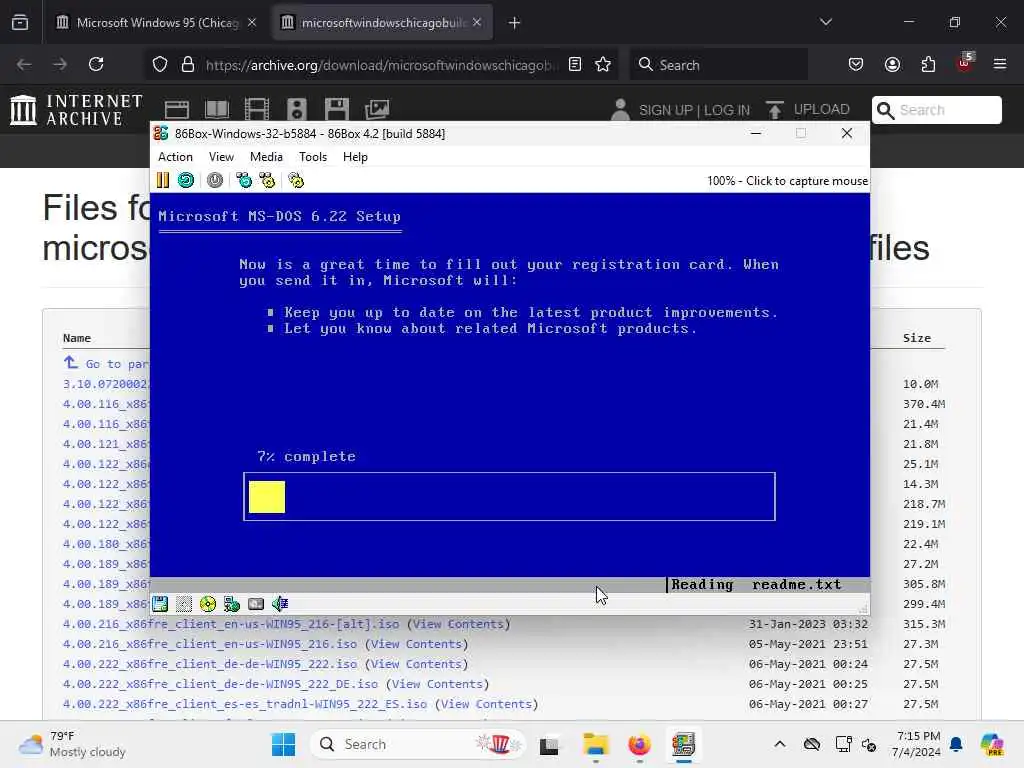1024x768 pixels.
Task: Click the Ctrl+Alt+Esc icon in 86Box toolbar
Action: (x=268, y=180)
